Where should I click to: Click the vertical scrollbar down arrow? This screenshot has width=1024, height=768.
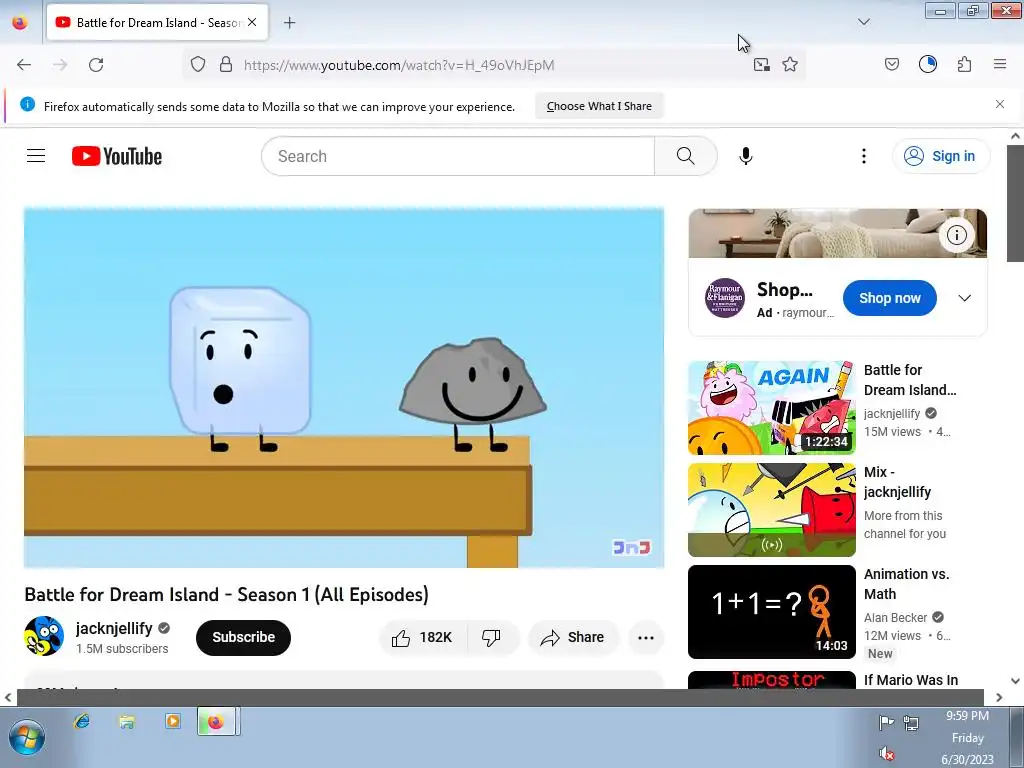coord(1015,680)
